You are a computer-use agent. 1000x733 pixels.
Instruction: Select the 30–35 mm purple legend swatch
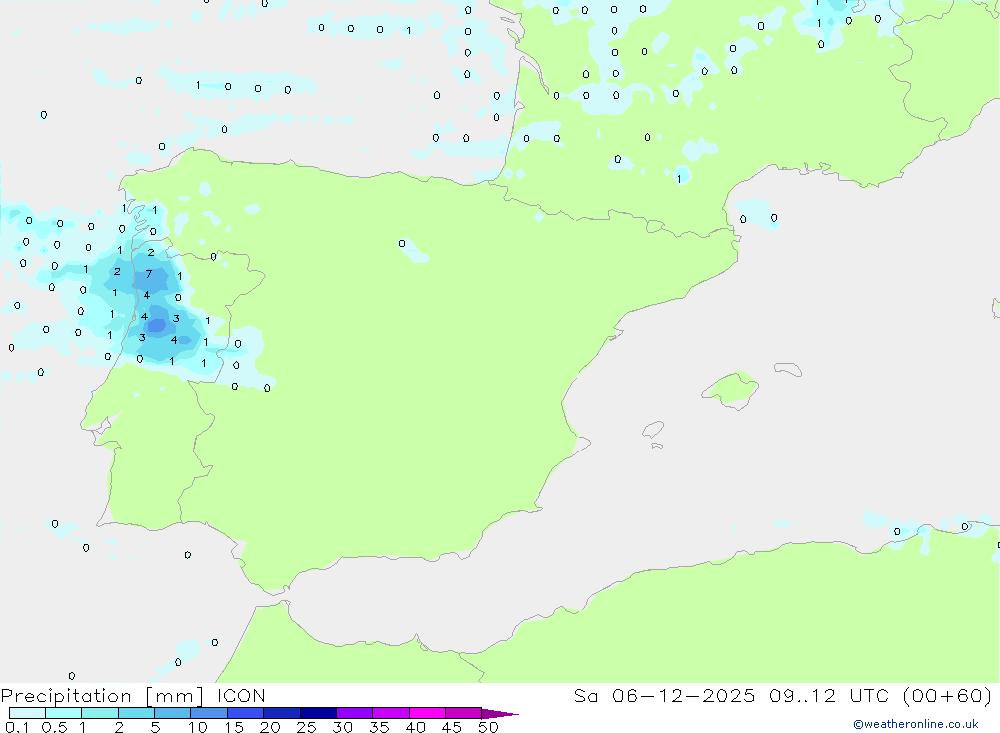point(354,713)
